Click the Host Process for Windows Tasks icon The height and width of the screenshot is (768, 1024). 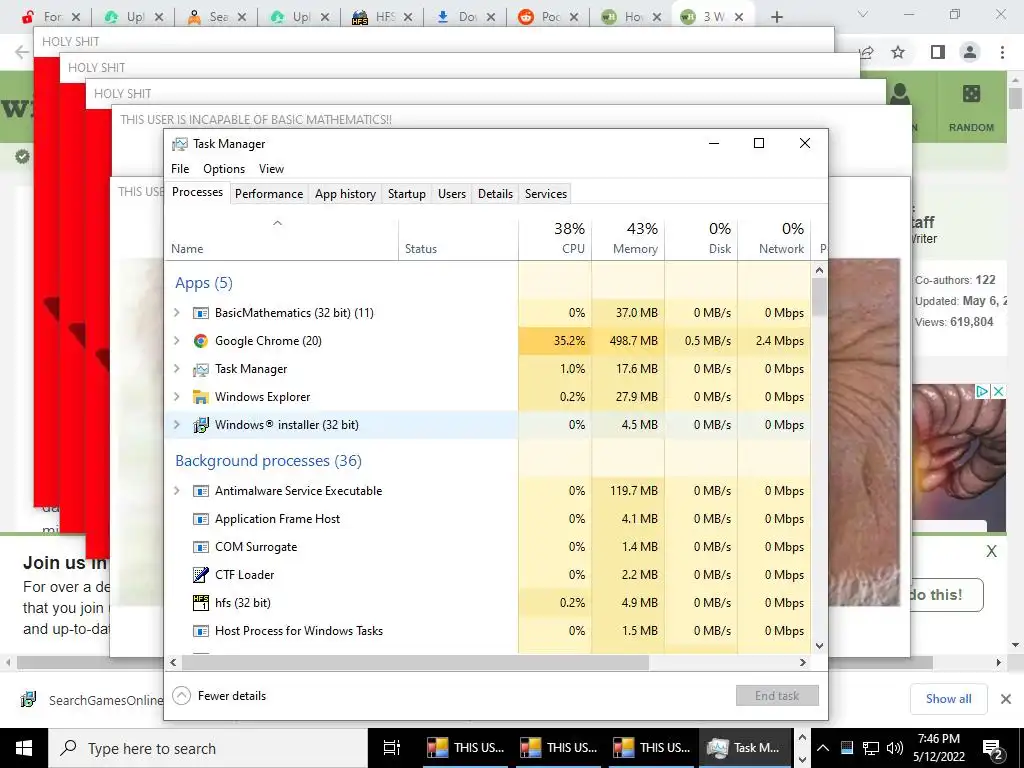pyautogui.click(x=200, y=631)
